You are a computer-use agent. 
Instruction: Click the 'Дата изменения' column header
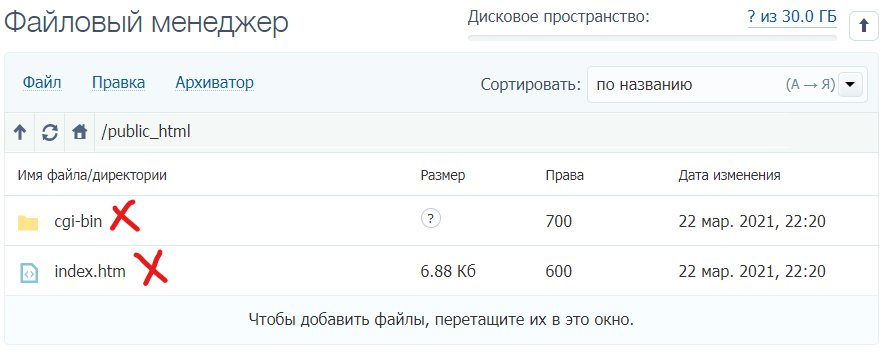click(729, 175)
